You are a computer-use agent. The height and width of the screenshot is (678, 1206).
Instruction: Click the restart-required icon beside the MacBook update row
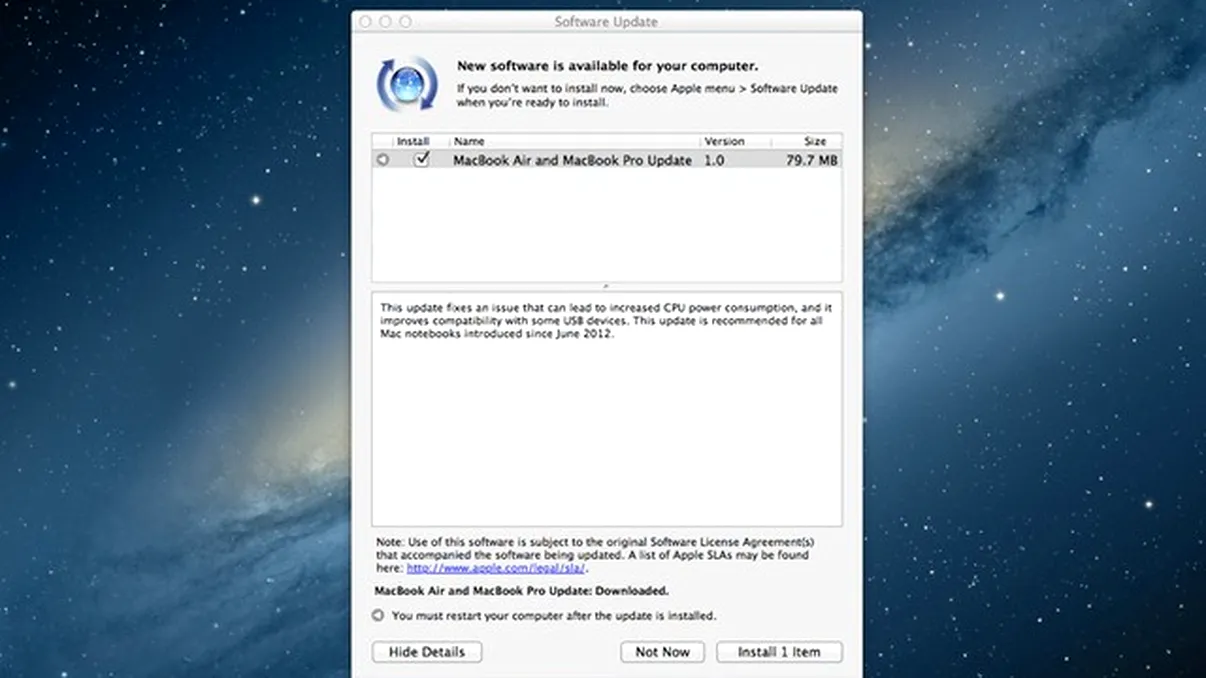click(383, 160)
